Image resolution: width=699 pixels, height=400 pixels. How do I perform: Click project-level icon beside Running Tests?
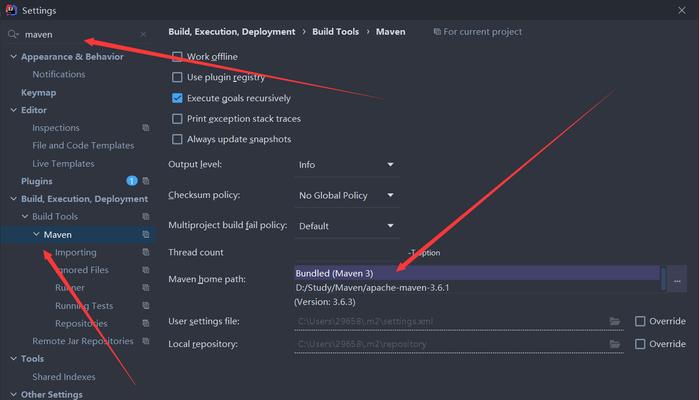(146, 305)
